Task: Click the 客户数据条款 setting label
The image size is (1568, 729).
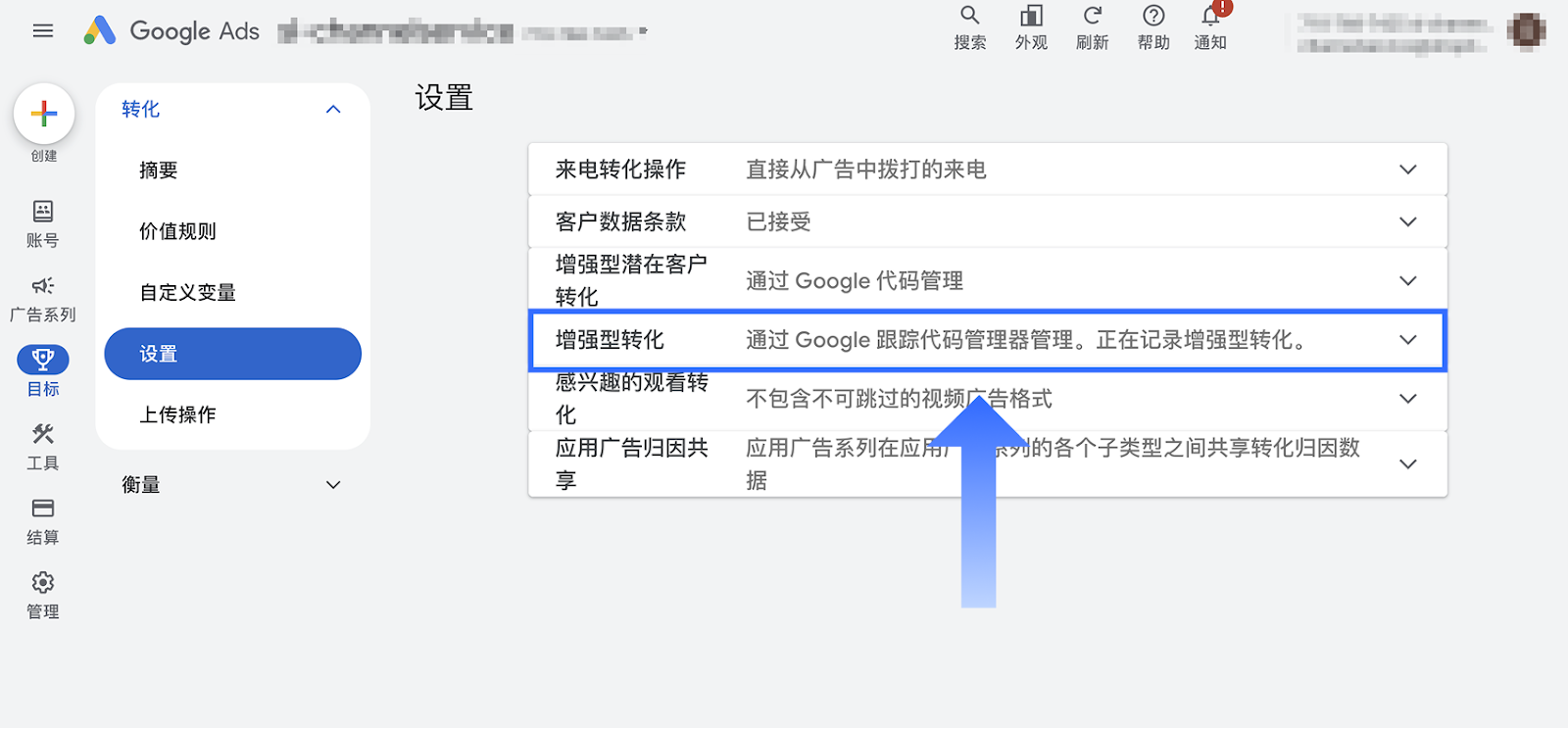Action: point(620,221)
